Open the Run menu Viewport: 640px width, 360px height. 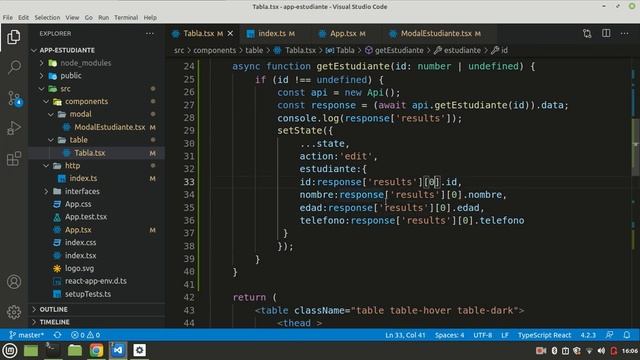(104, 18)
